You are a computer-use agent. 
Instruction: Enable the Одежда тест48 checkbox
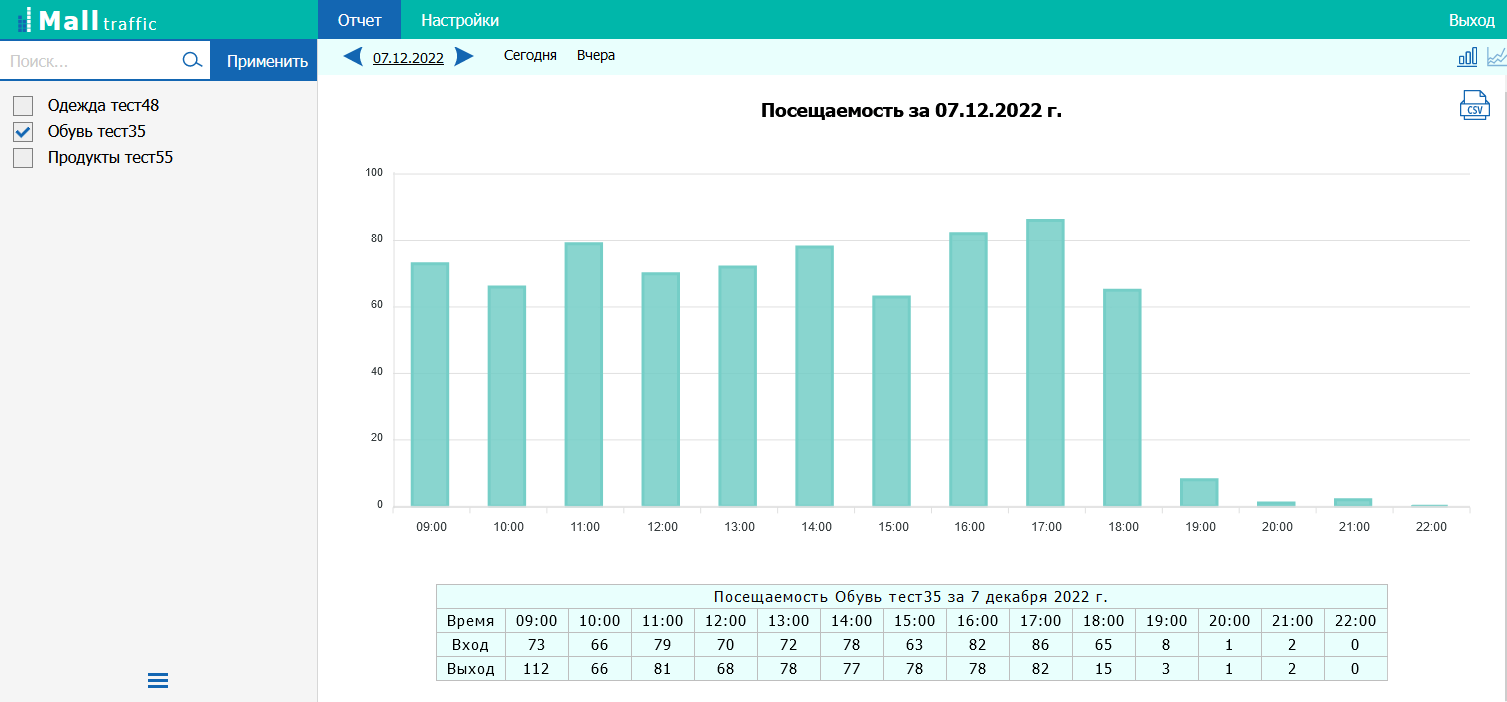[23, 105]
